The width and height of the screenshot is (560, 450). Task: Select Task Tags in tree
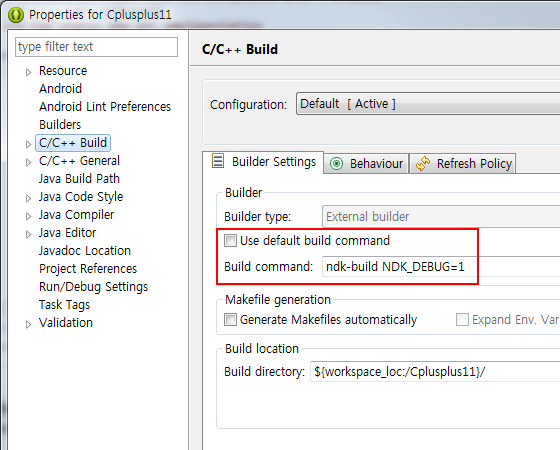[x=64, y=305]
